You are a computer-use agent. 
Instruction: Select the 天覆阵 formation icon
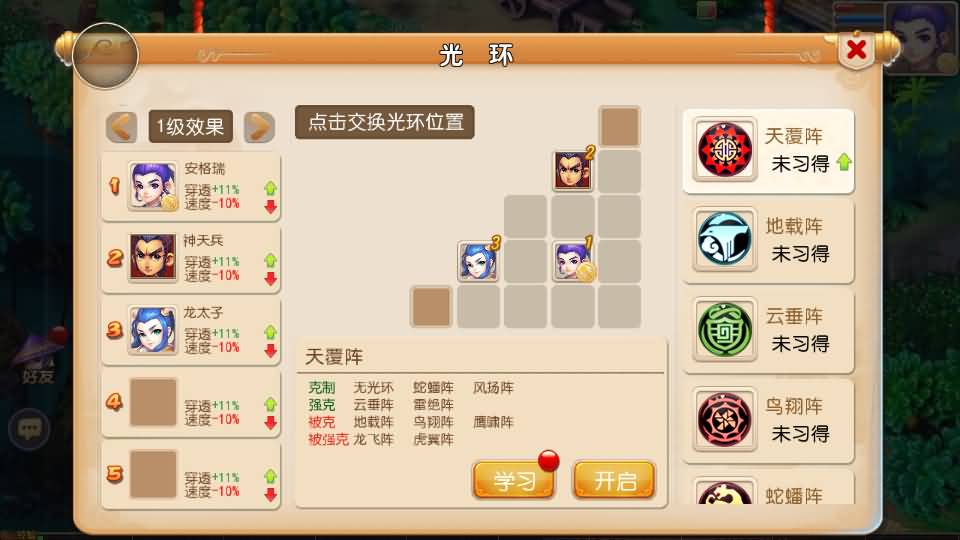click(725, 149)
